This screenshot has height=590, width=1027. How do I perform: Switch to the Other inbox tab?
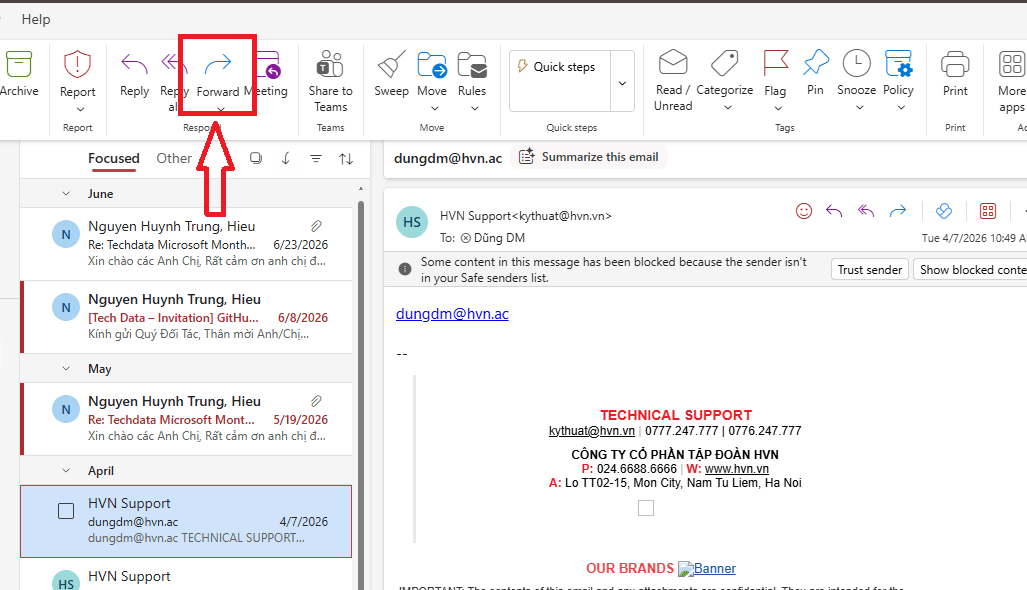click(x=174, y=158)
